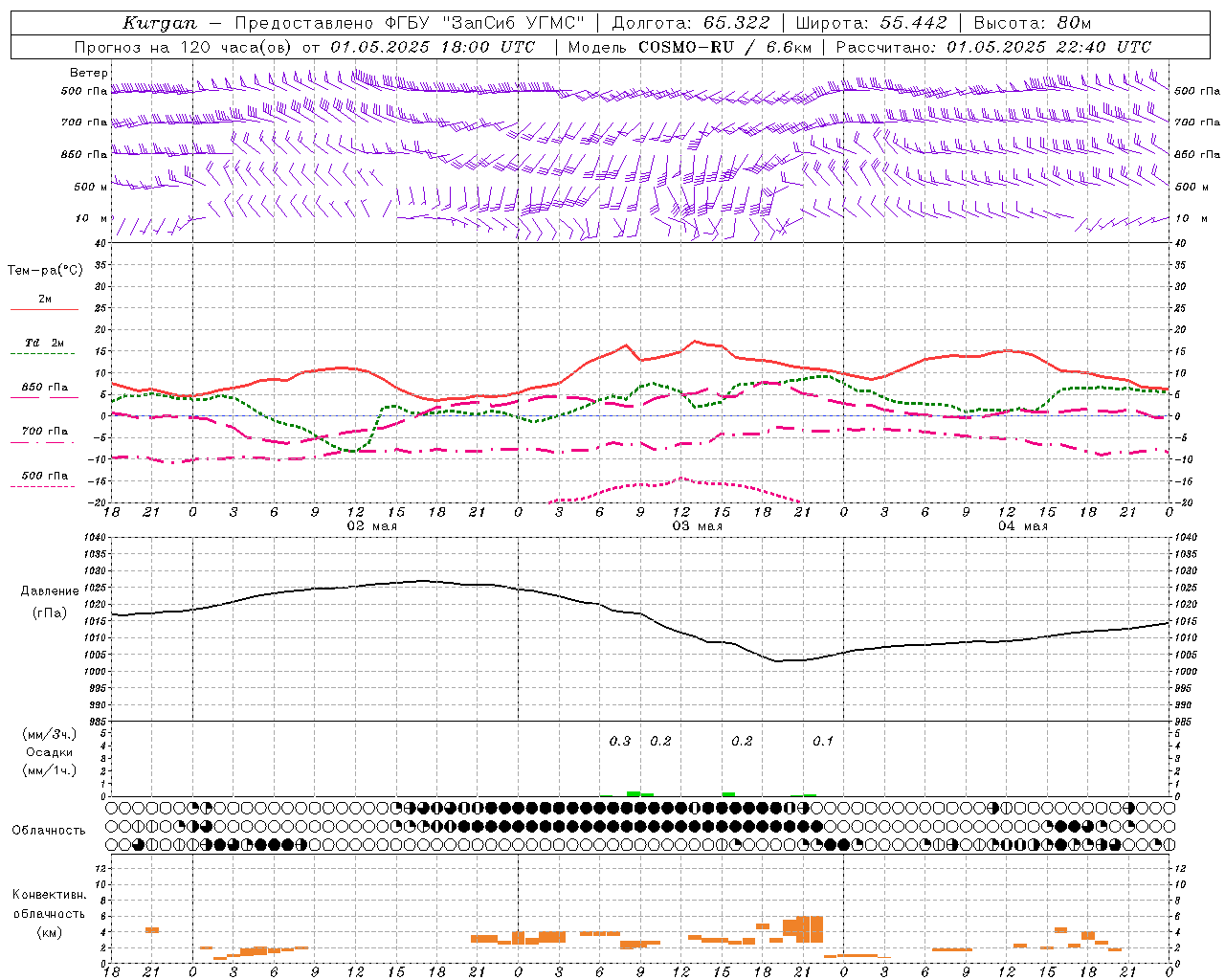Image resolution: width=1225 pixels, height=980 pixels.
Task: Click the '0.3' precipitation value
Action: coord(620,741)
